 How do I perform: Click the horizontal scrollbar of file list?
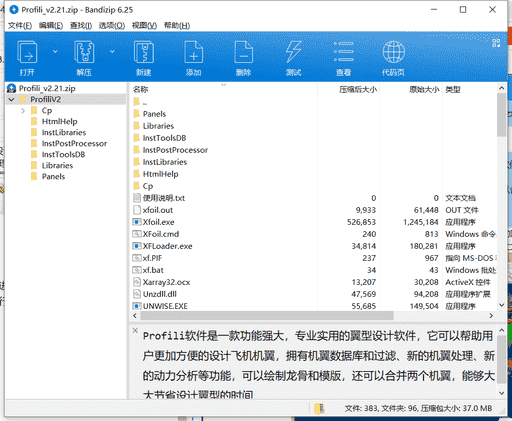[x=267, y=315]
